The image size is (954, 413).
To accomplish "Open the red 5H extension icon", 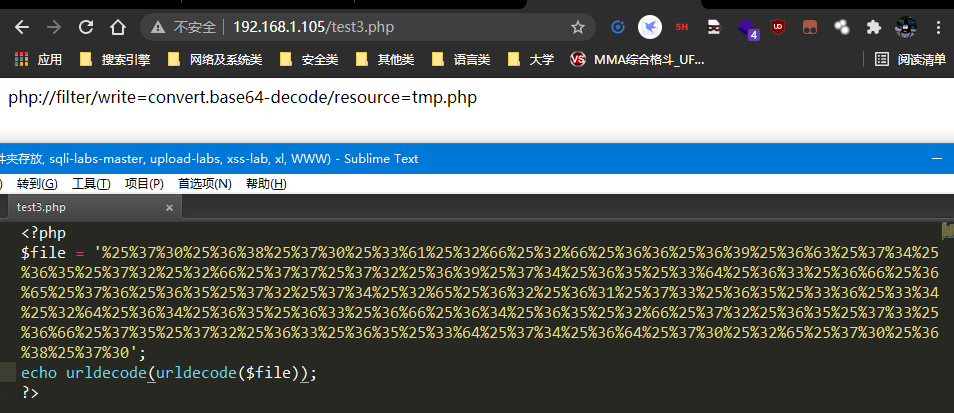I will [x=681, y=27].
